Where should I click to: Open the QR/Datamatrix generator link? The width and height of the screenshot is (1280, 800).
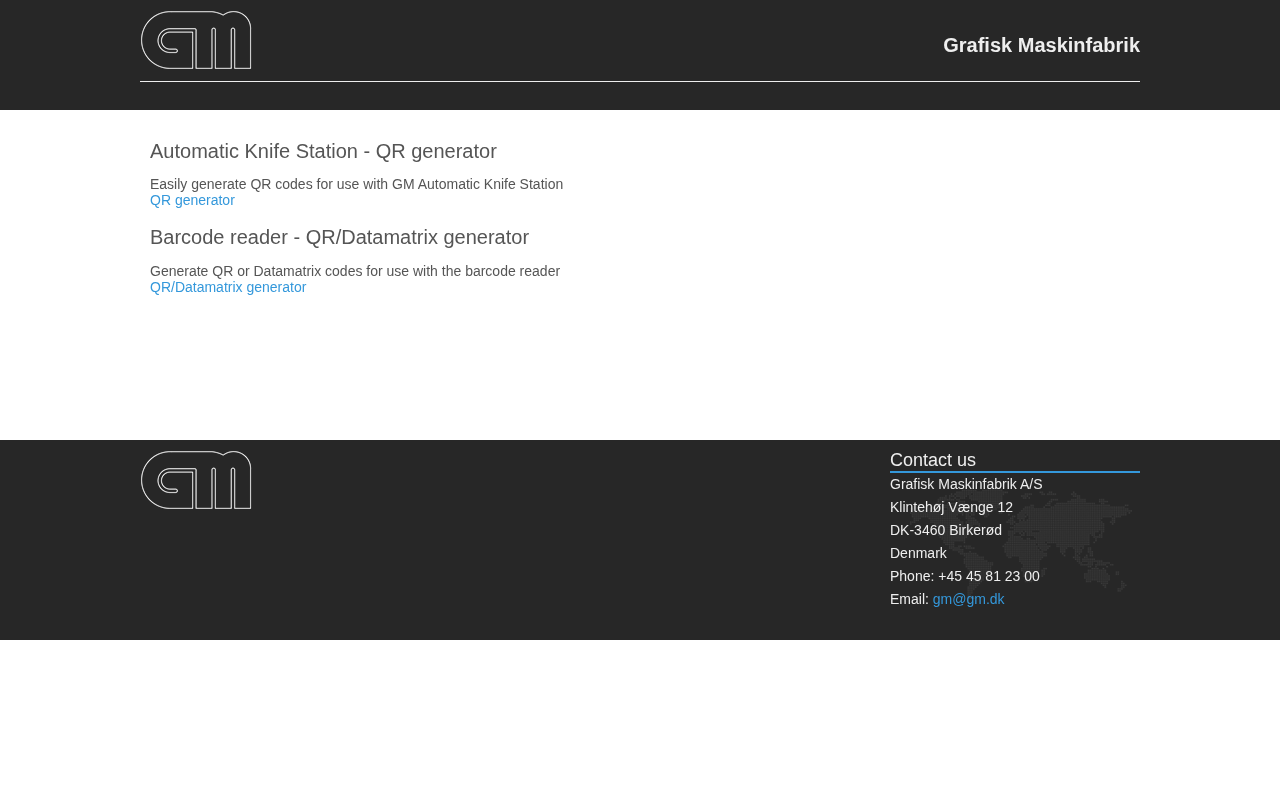pyautogui.click(x=228, y=287)
